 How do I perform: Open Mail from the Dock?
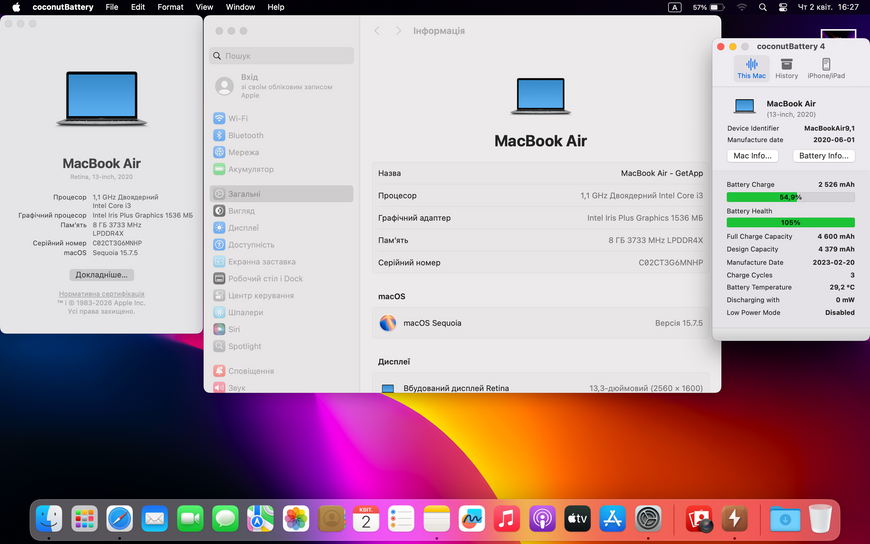[155, 518]
